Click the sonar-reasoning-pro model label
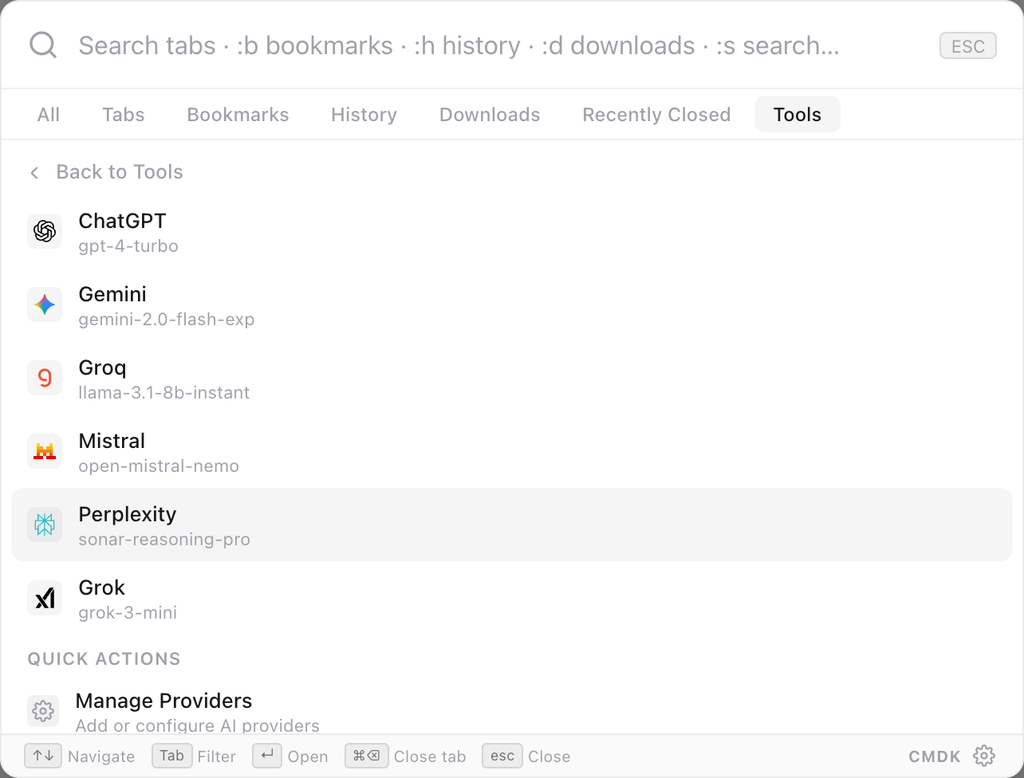 tap(165, 540)
